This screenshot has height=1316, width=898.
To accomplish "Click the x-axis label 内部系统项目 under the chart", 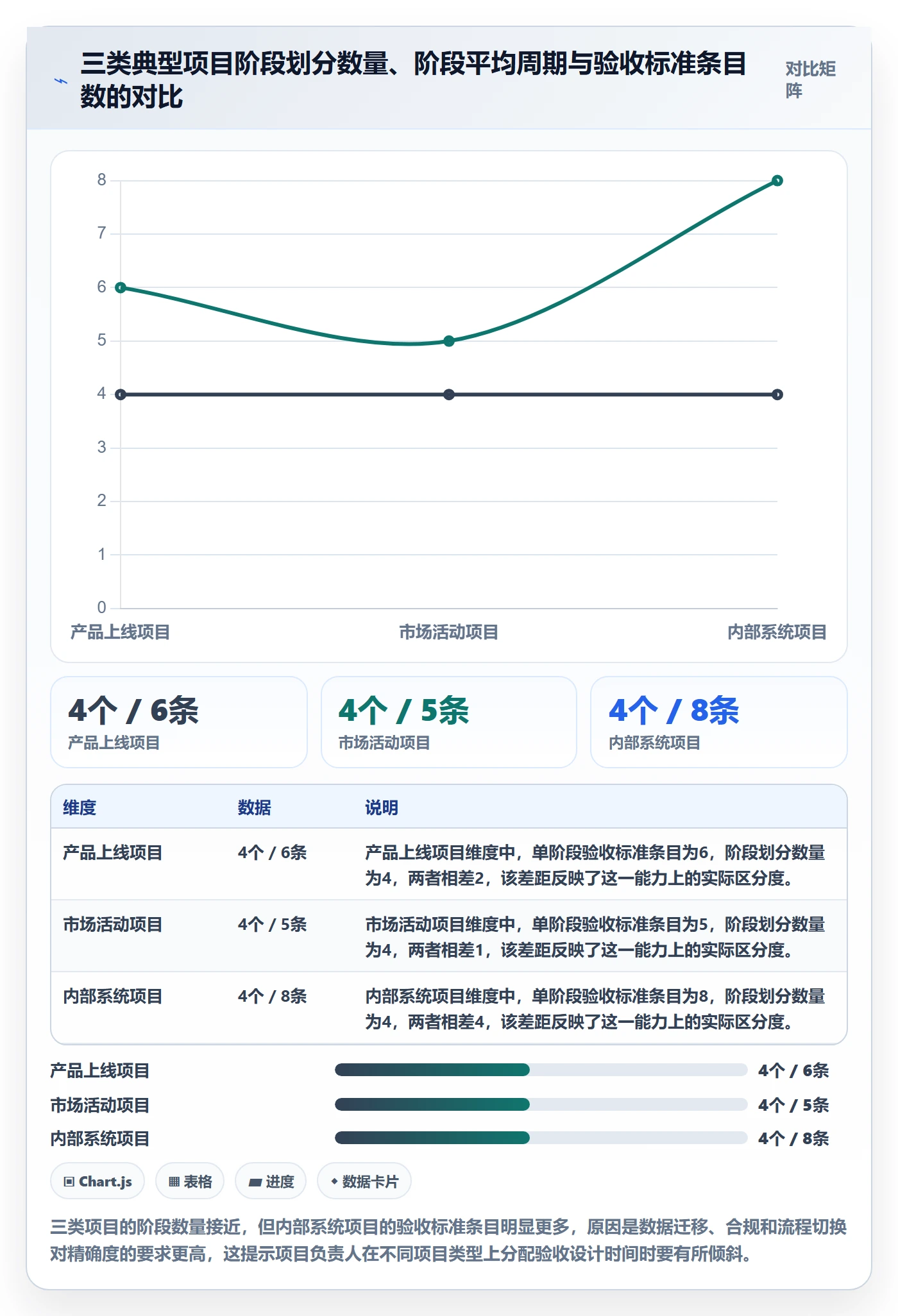I will (x=777, y=632).
